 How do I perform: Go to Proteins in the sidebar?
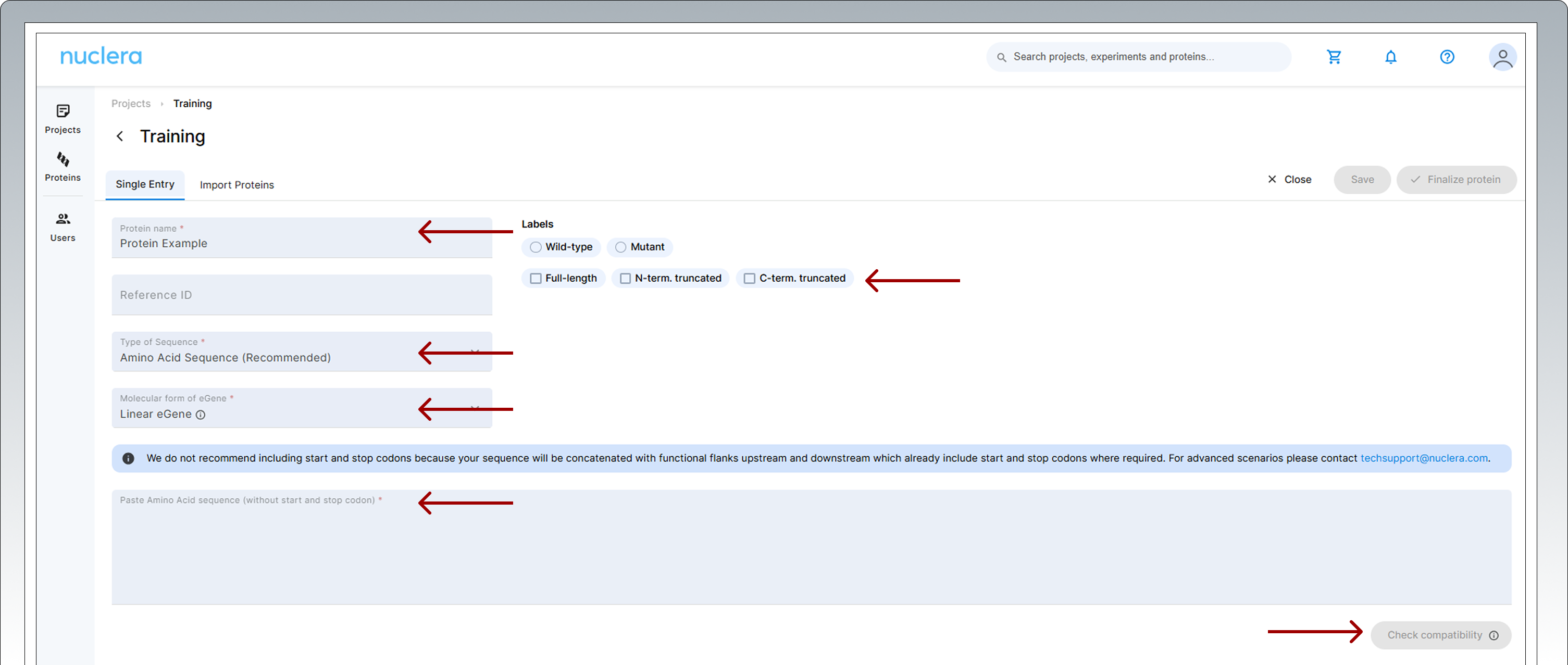click(63, 167)
